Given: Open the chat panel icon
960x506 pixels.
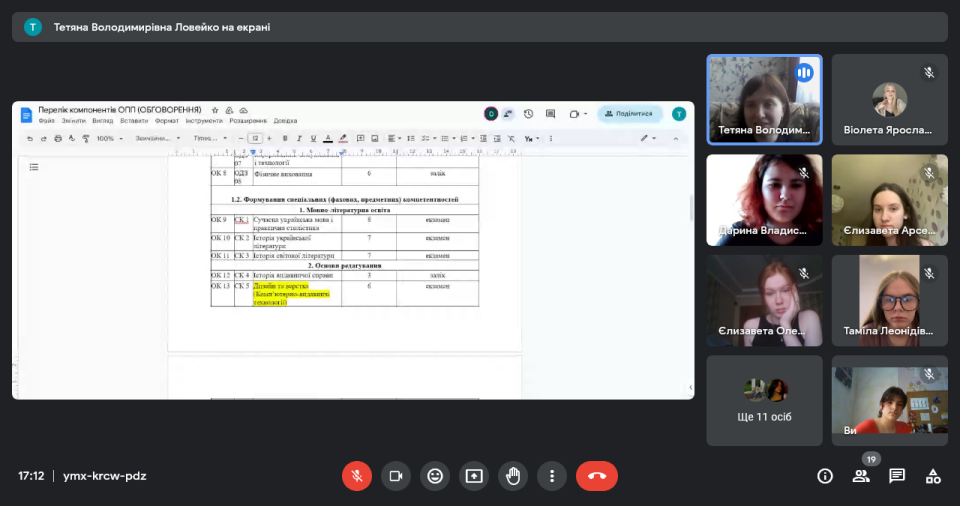Looking at the screenshot, I should pos(897,476).
